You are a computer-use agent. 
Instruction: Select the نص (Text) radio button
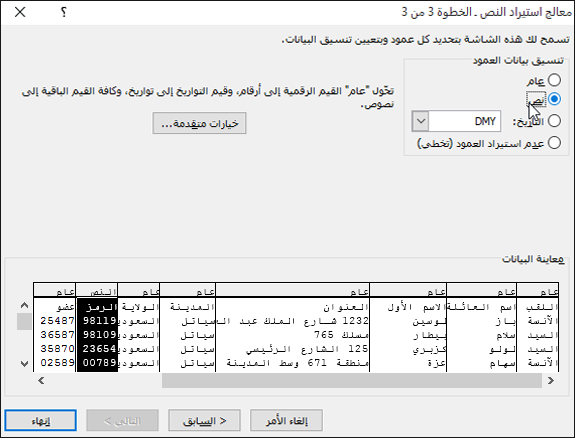click(554, 99)
